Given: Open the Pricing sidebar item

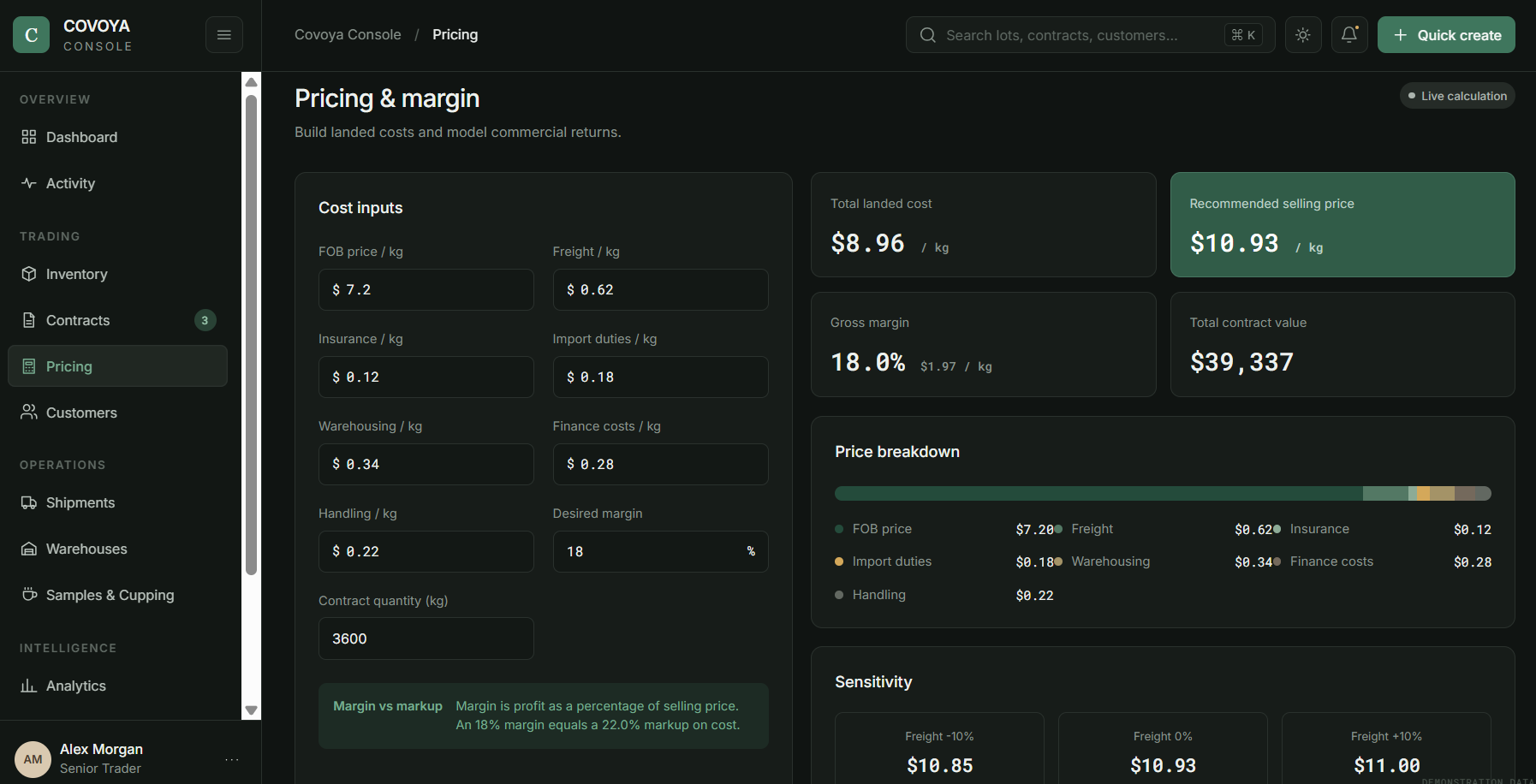Looking at the screenshot, I should (x=118, y=366).
